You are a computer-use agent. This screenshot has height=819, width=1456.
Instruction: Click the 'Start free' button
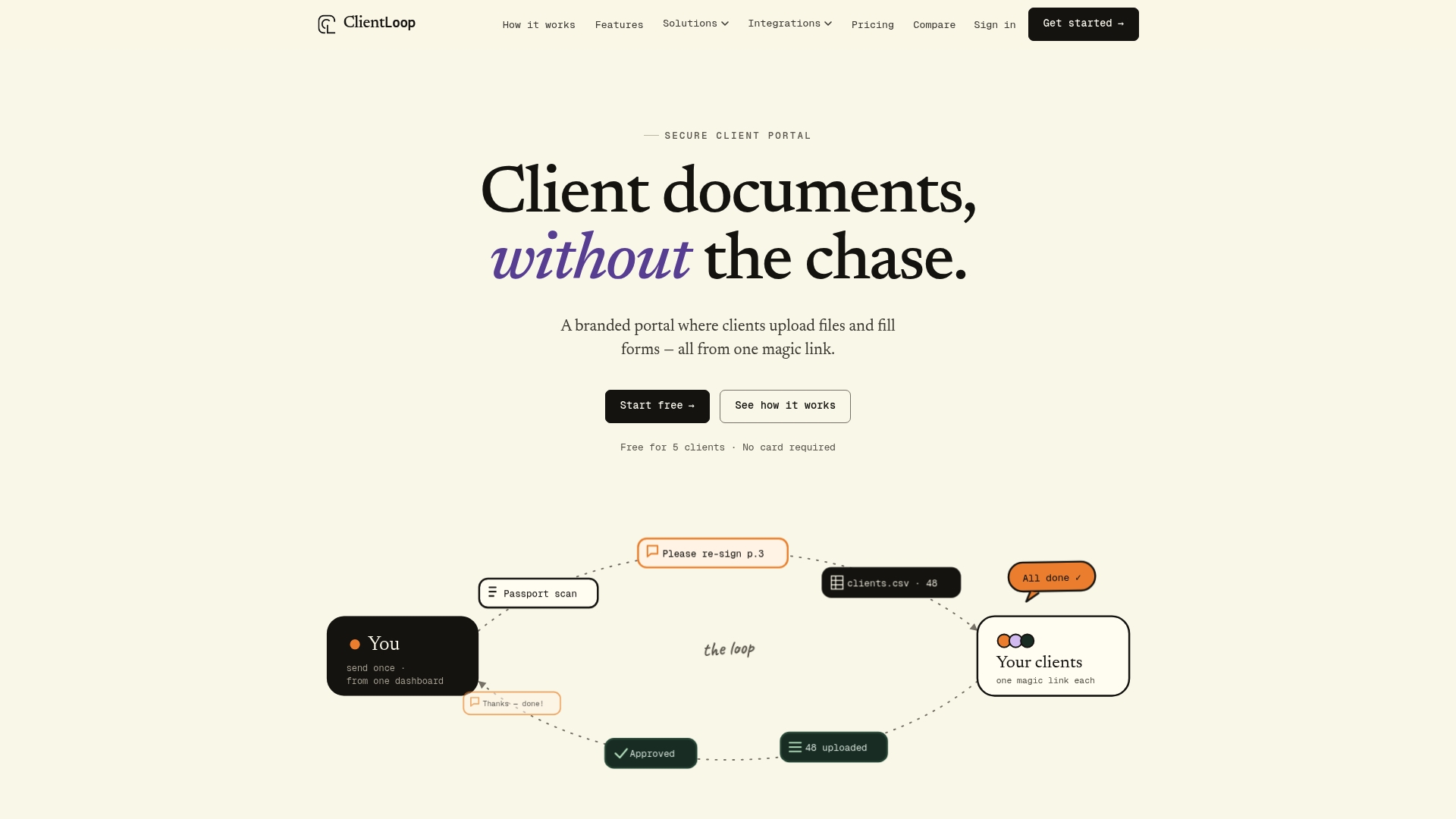(x=657, y=406)
